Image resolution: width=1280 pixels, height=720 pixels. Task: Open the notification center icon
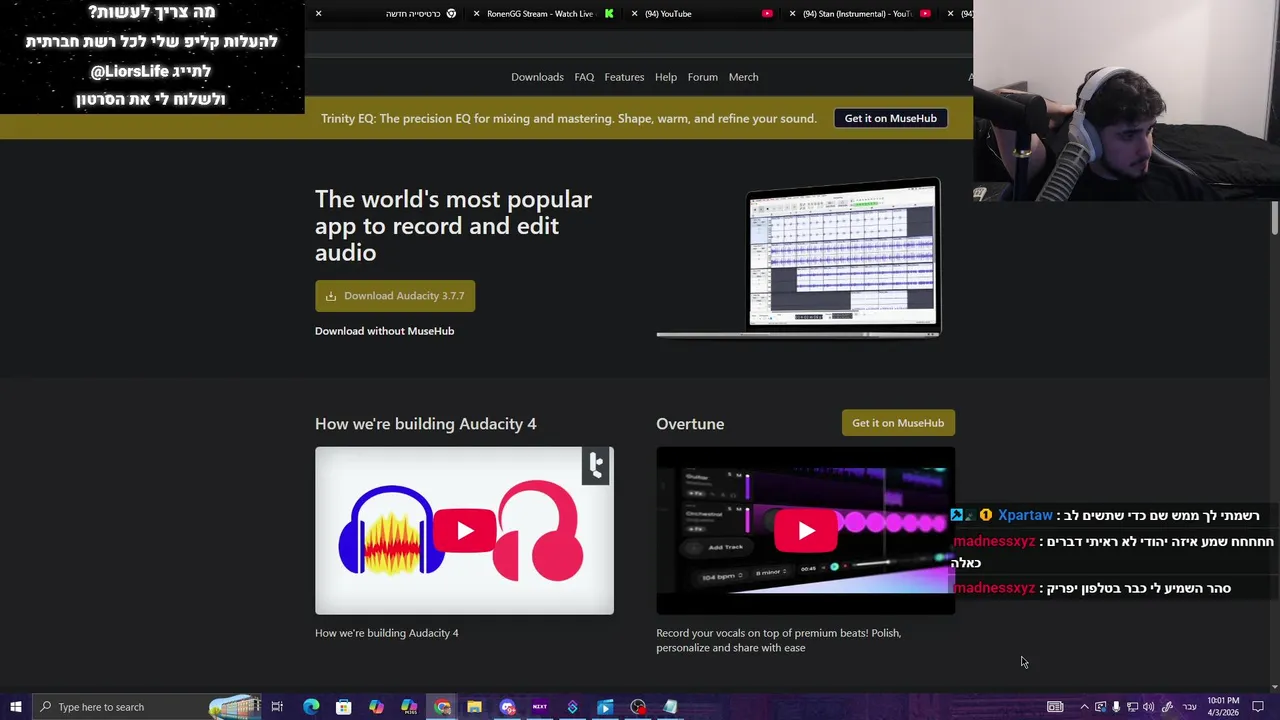(x=1258, y=707)
